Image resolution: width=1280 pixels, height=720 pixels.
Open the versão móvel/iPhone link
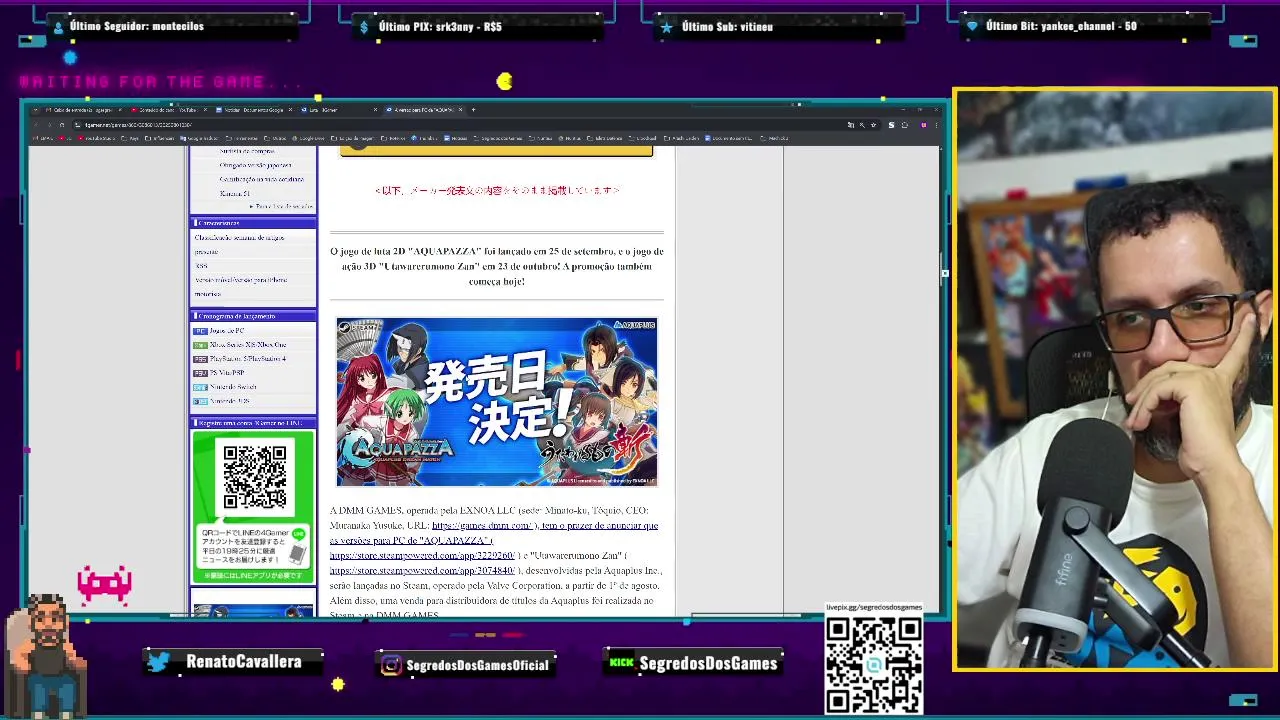click(x=241, y=280)
